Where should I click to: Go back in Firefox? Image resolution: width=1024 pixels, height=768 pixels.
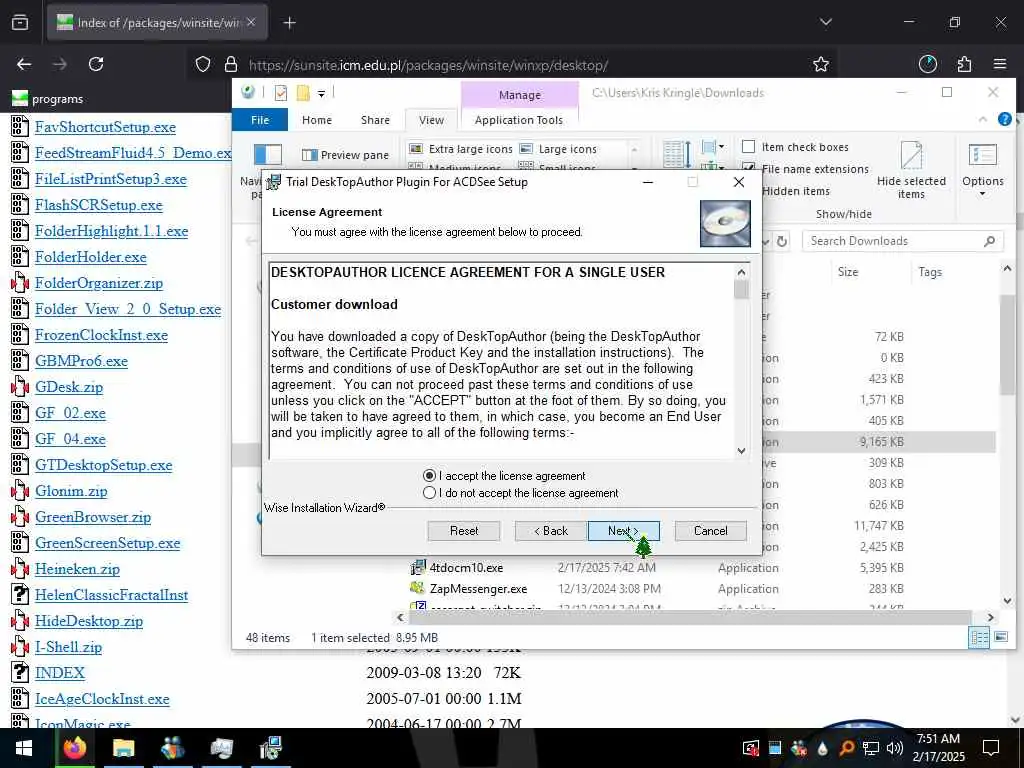click(24, 64)
